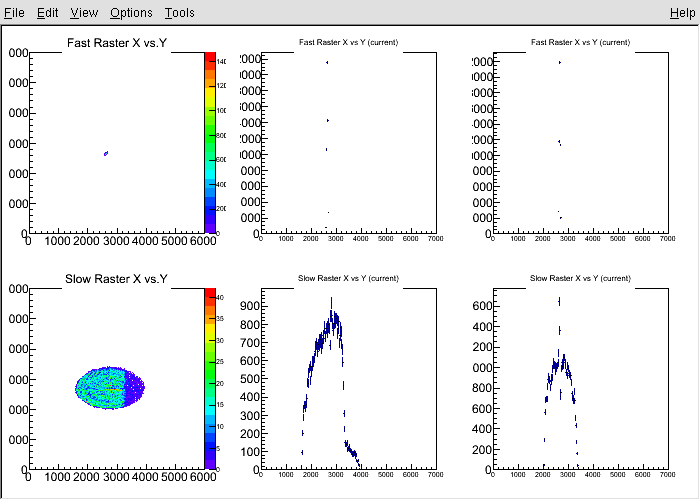Open the Help menu

(683, 12)
